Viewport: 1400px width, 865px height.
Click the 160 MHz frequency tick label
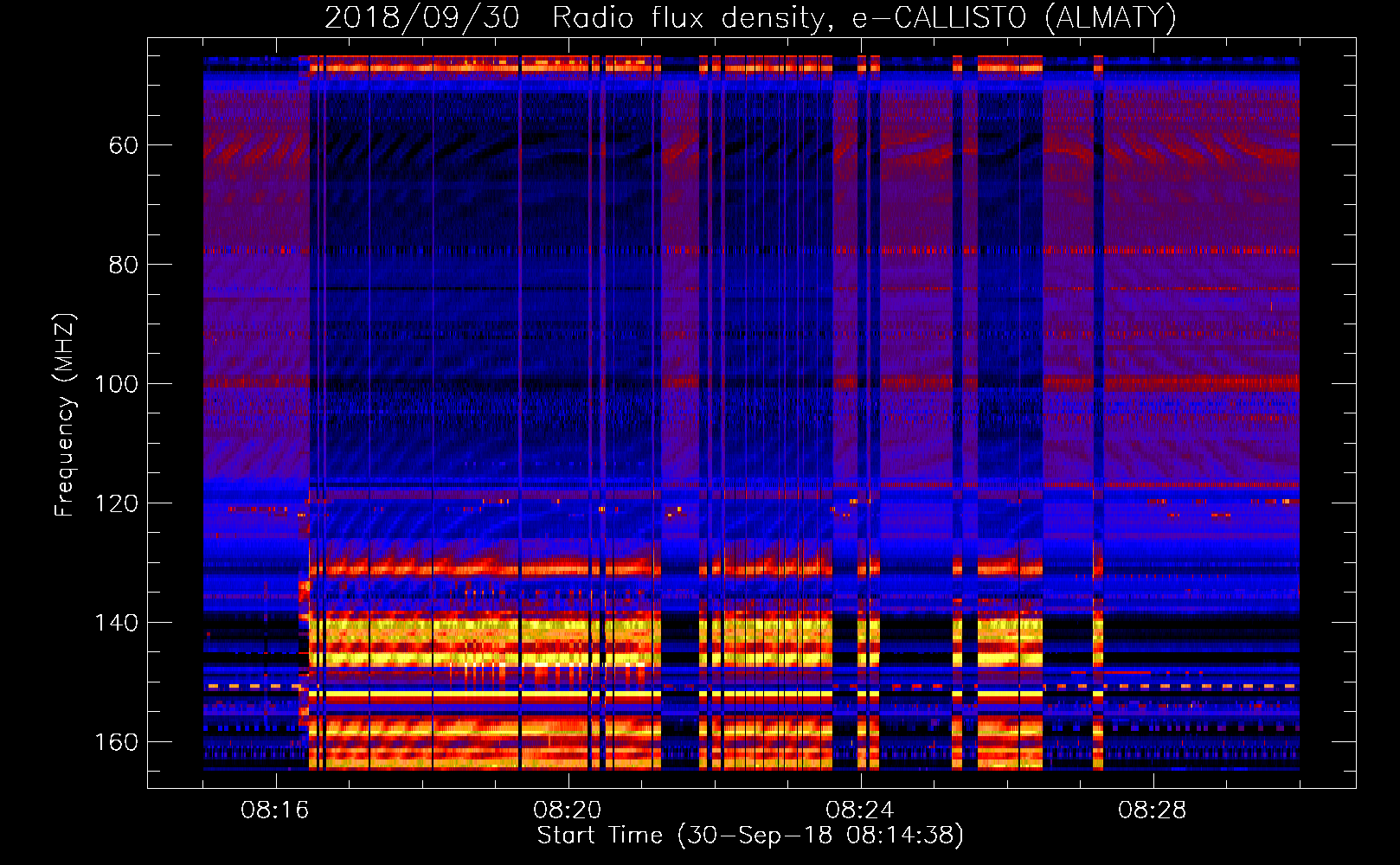point(117,742)
